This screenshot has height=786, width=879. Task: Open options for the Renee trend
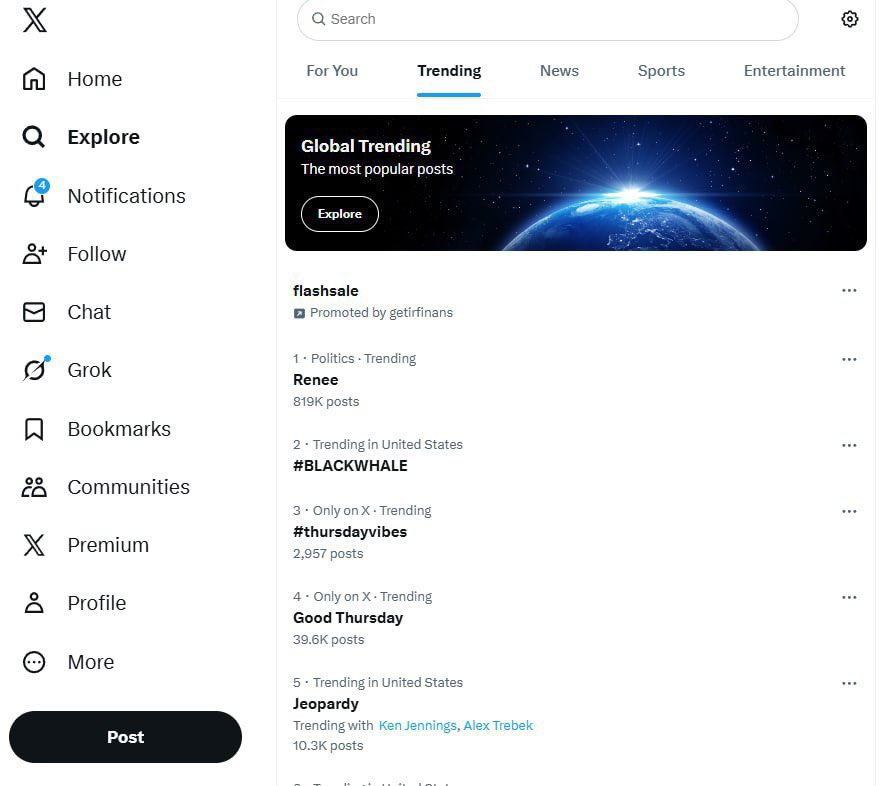(849, 359)
